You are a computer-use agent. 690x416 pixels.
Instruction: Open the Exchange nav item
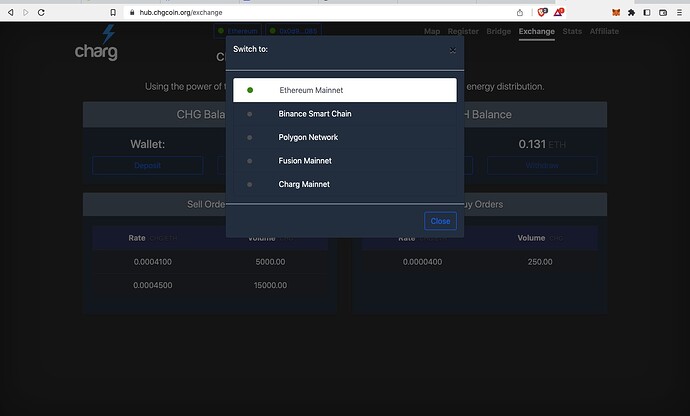point(536,31)
